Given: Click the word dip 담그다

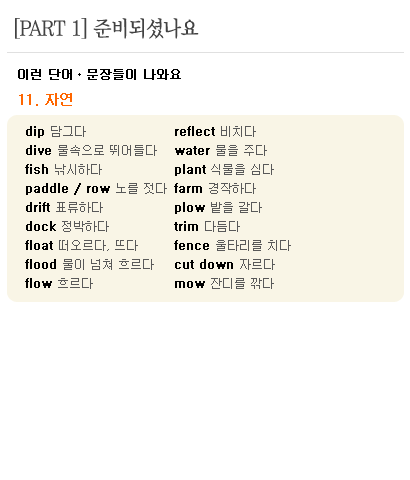Looking at the screenshot, I should (56, 131).
